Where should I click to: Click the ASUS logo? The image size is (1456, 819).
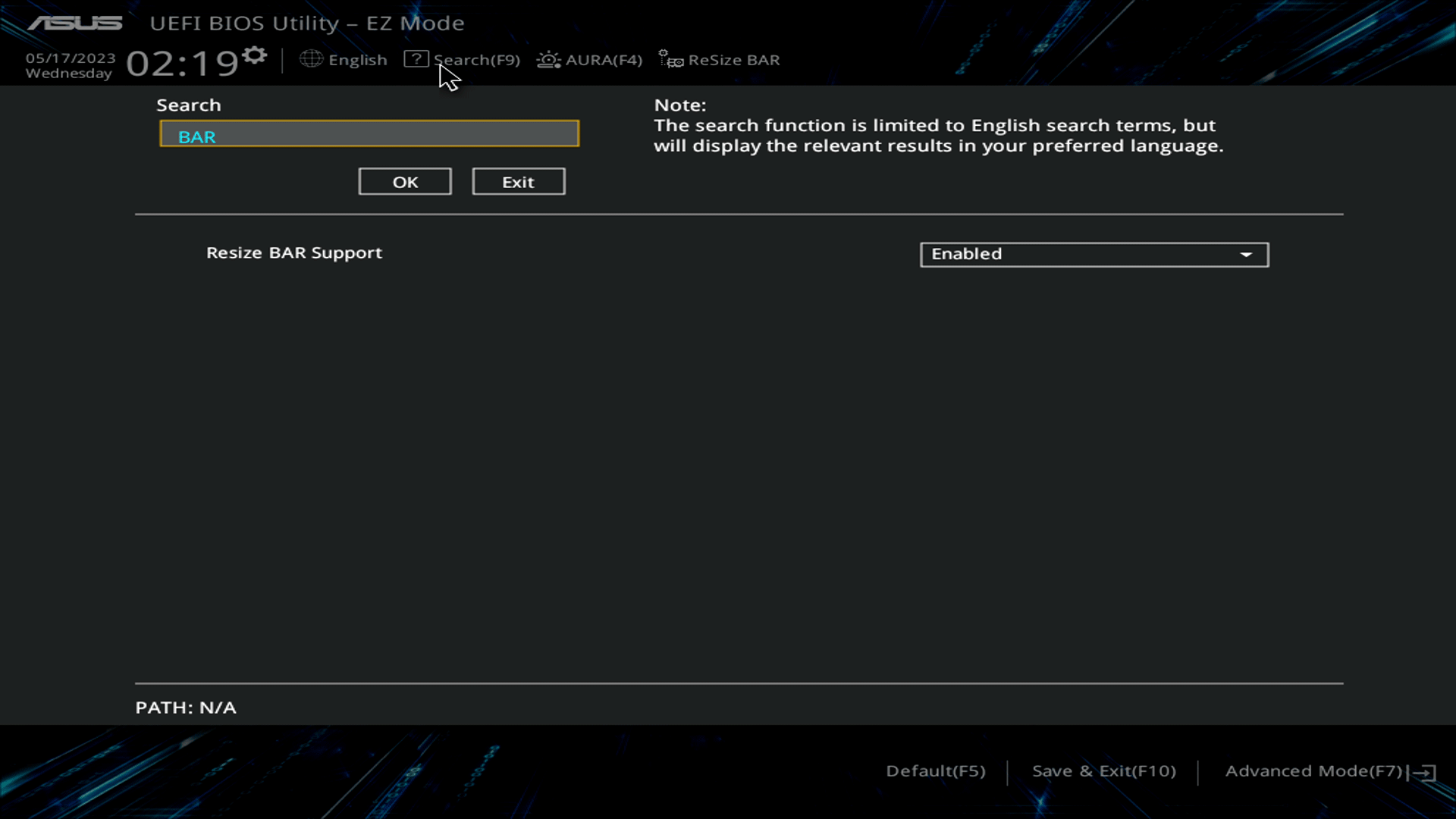(75, 23)
